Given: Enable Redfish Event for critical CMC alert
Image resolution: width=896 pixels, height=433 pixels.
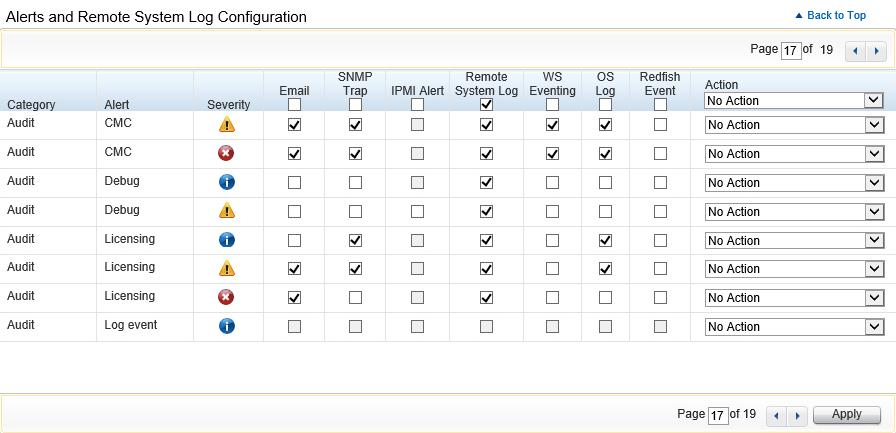Looking at the screenshot, I should (660, 154).
